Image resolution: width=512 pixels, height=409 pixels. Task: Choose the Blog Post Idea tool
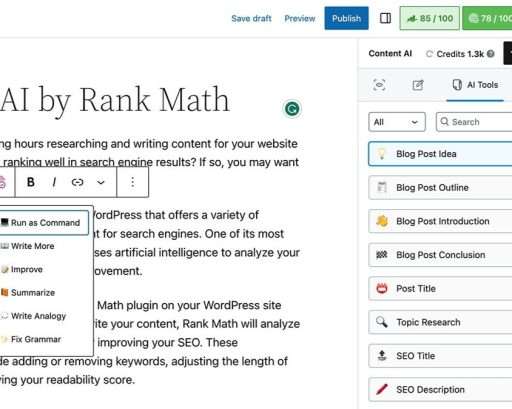click(440, 154)
